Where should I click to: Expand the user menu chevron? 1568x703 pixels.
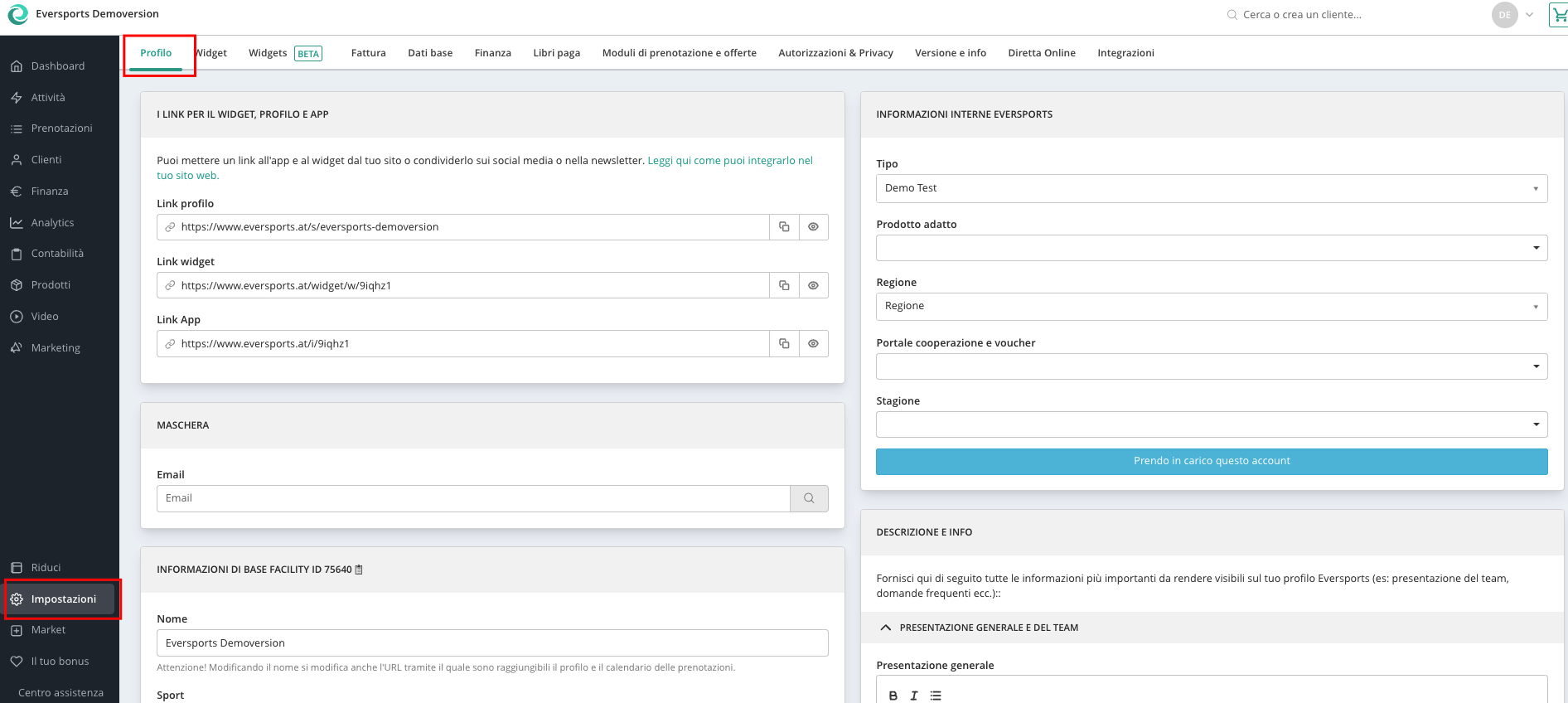1529,15
